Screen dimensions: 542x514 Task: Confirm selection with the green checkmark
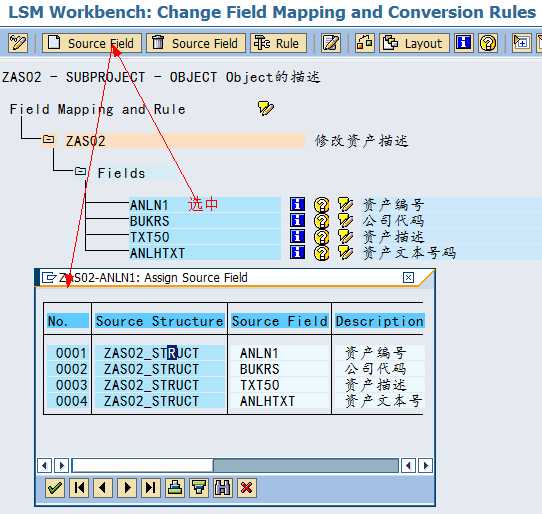click(x=55, y=488)
